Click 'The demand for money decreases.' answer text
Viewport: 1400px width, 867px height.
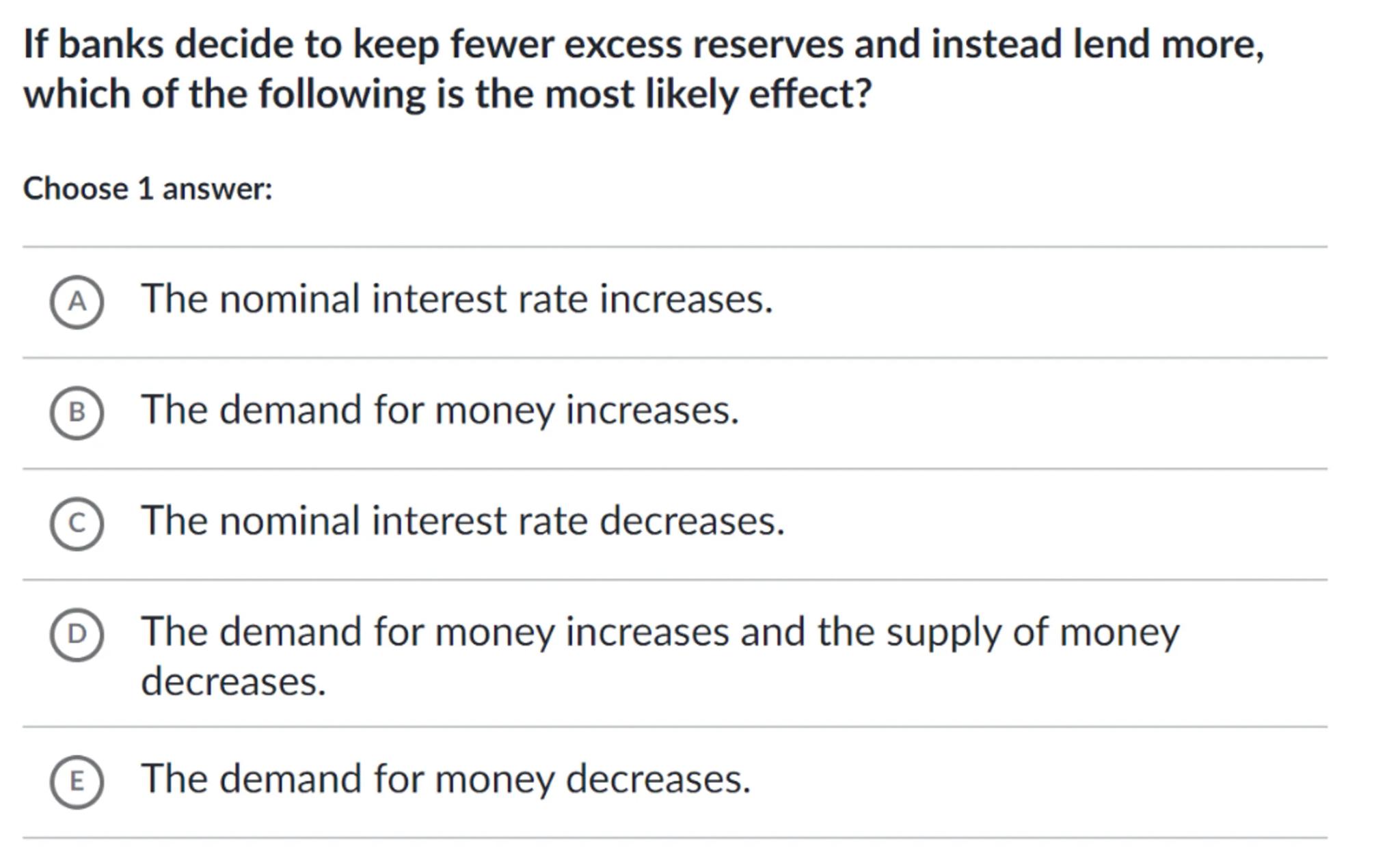coord(446,779)
